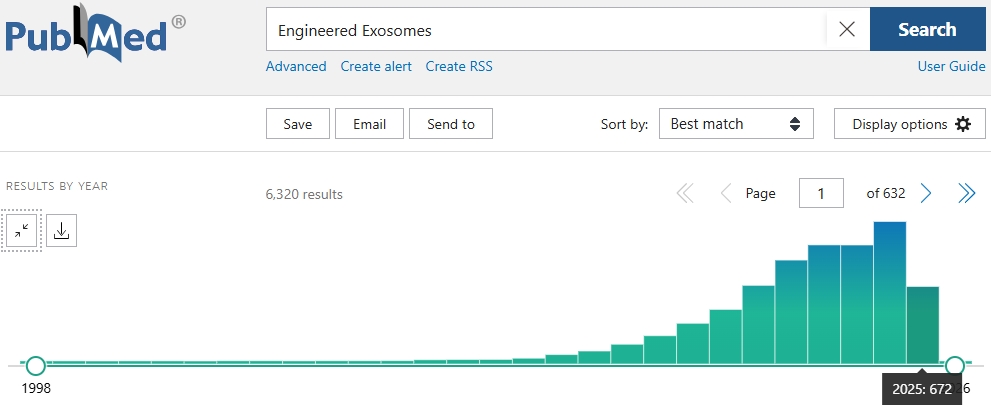991x410 pixels.
Task: Open the Sort by Best match dropdown
Action: click(x=735, y=124)
